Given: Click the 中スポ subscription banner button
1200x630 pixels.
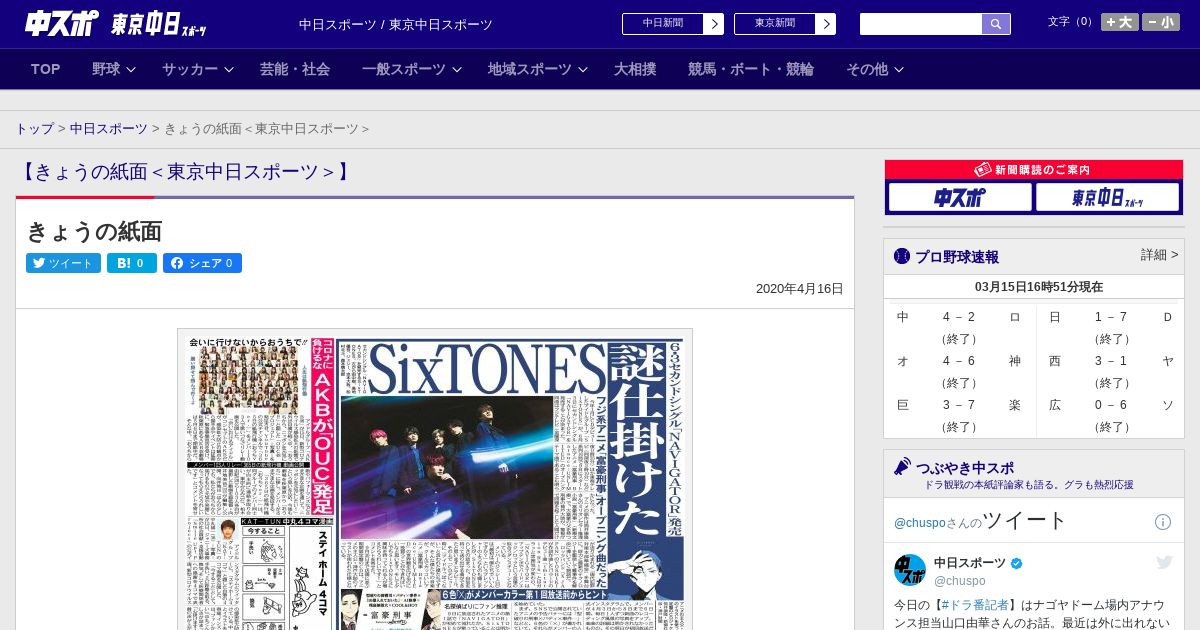Looking at the screenshot, I should (960, 197).
